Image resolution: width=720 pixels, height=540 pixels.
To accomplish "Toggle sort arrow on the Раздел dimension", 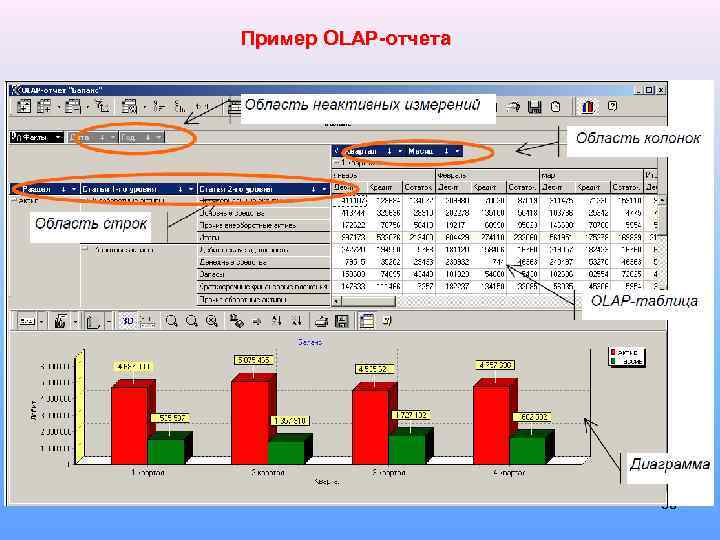I will (x=63, y=189).
